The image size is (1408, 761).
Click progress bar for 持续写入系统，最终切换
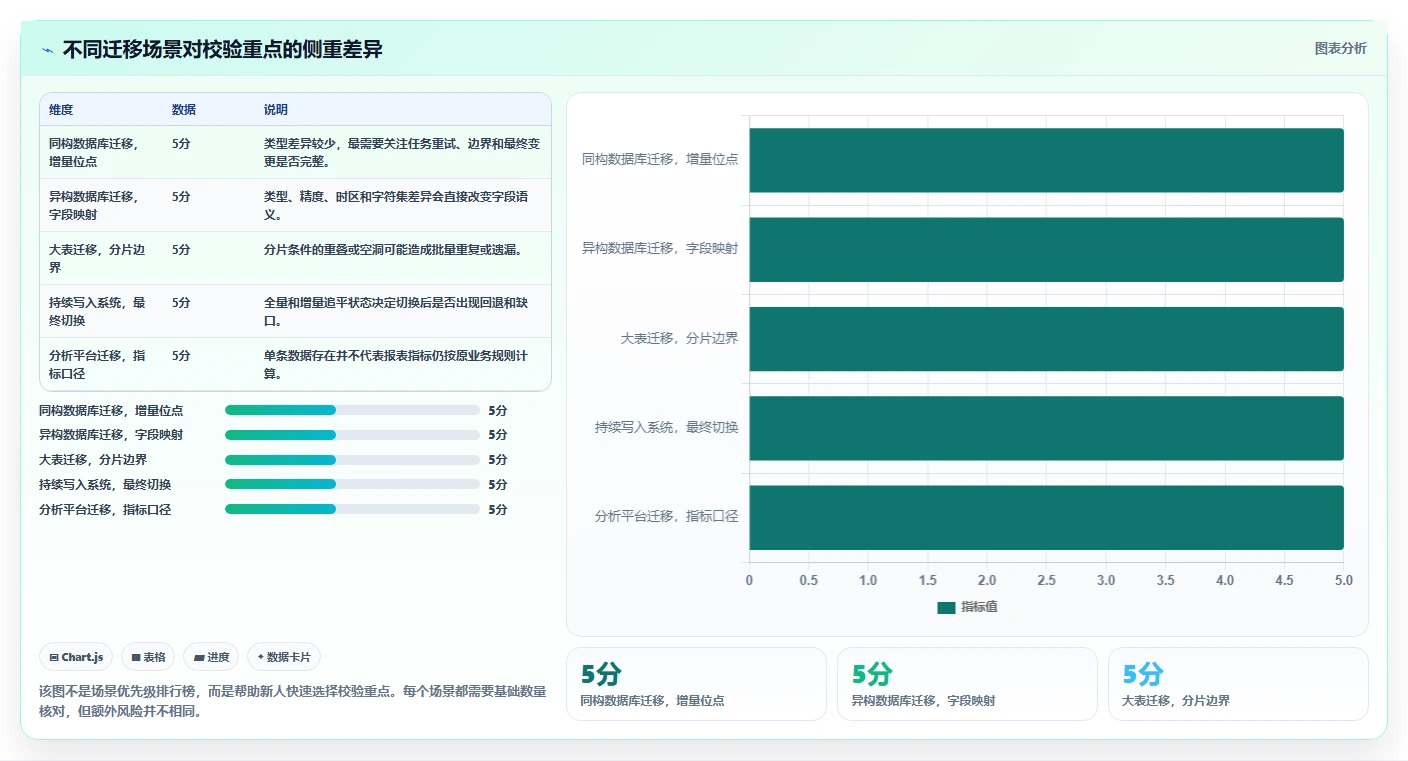click(352, 484)
